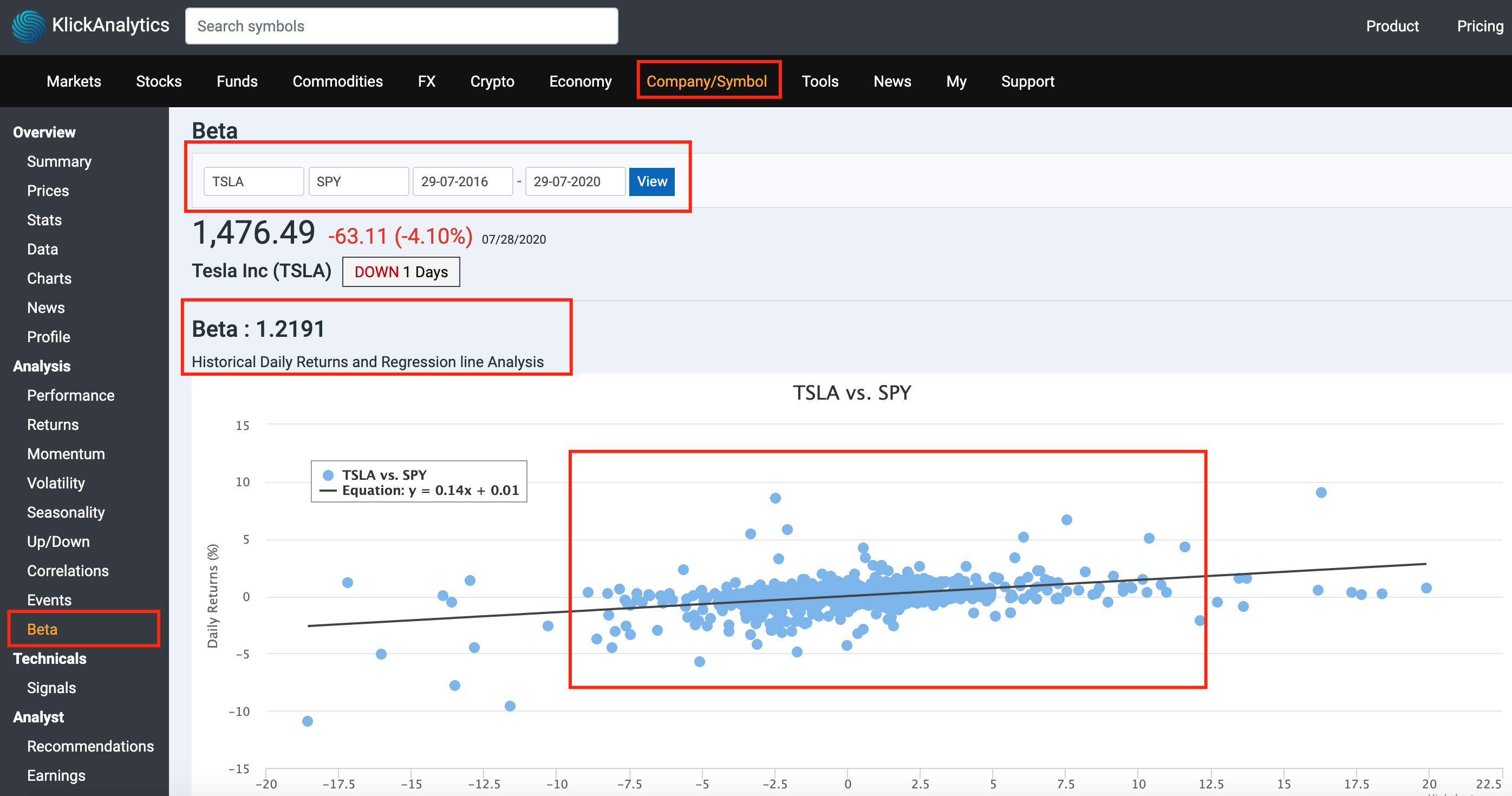Open the FX menu
The height and width of the screenshot is (796, 1512).
(x=427, y=81)
